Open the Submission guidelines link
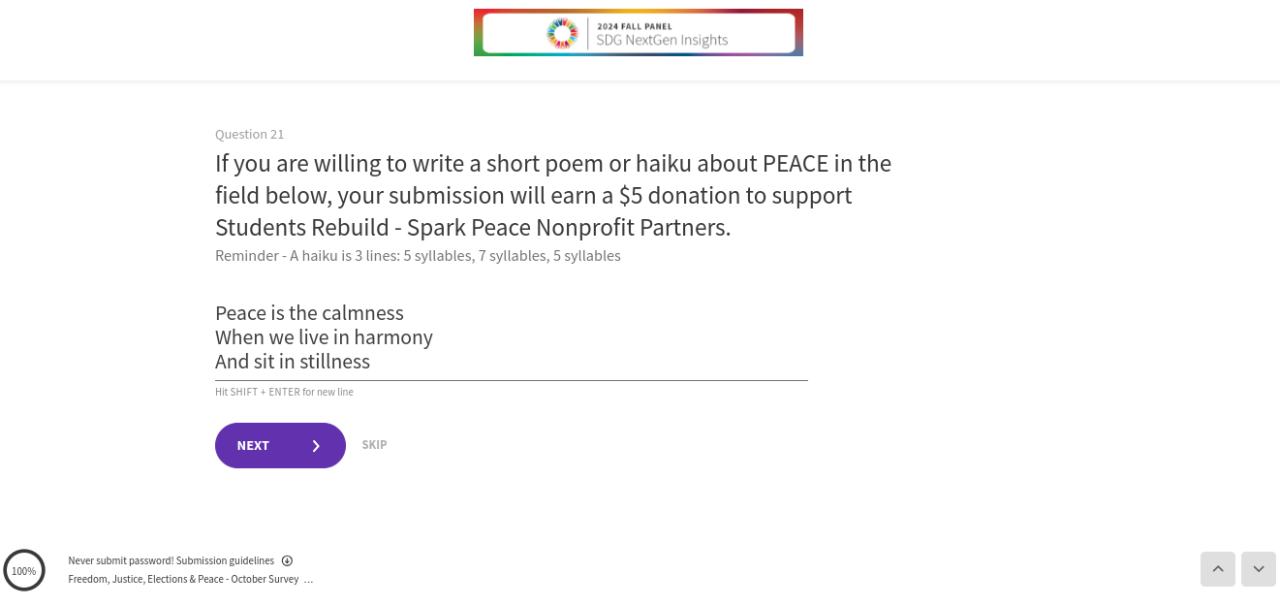1280x606 pixels. pos(225,561)
